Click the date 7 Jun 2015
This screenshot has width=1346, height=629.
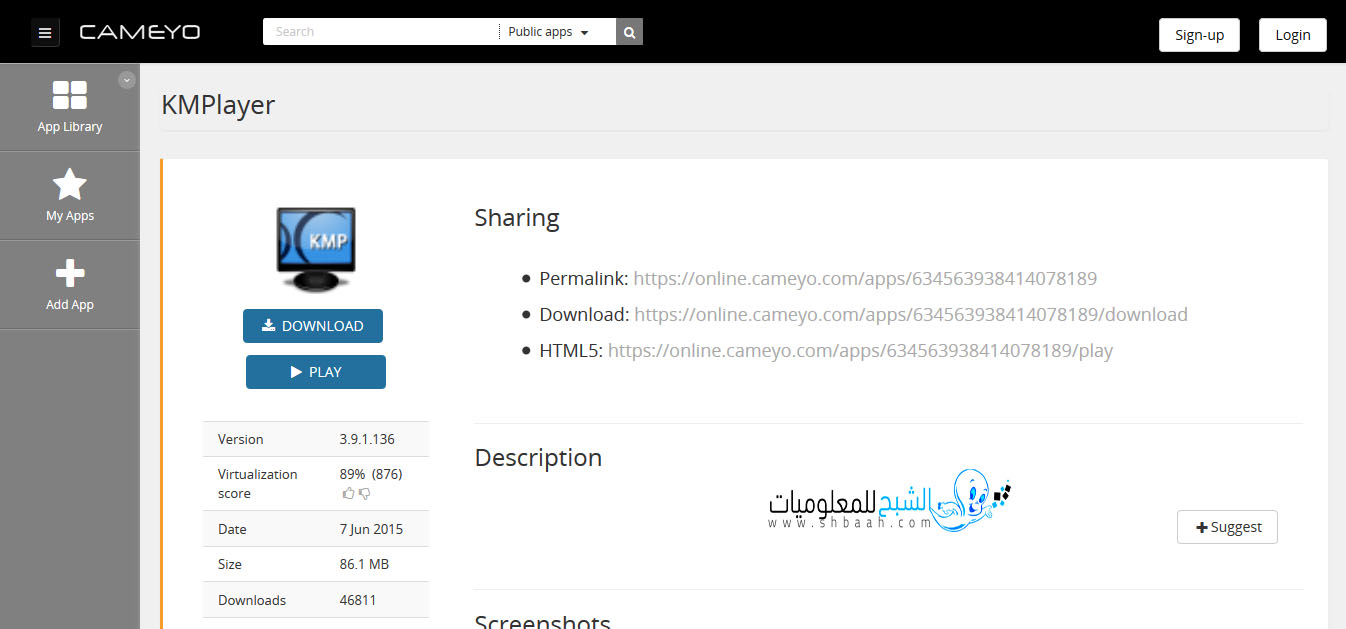(x=371, y=529)
